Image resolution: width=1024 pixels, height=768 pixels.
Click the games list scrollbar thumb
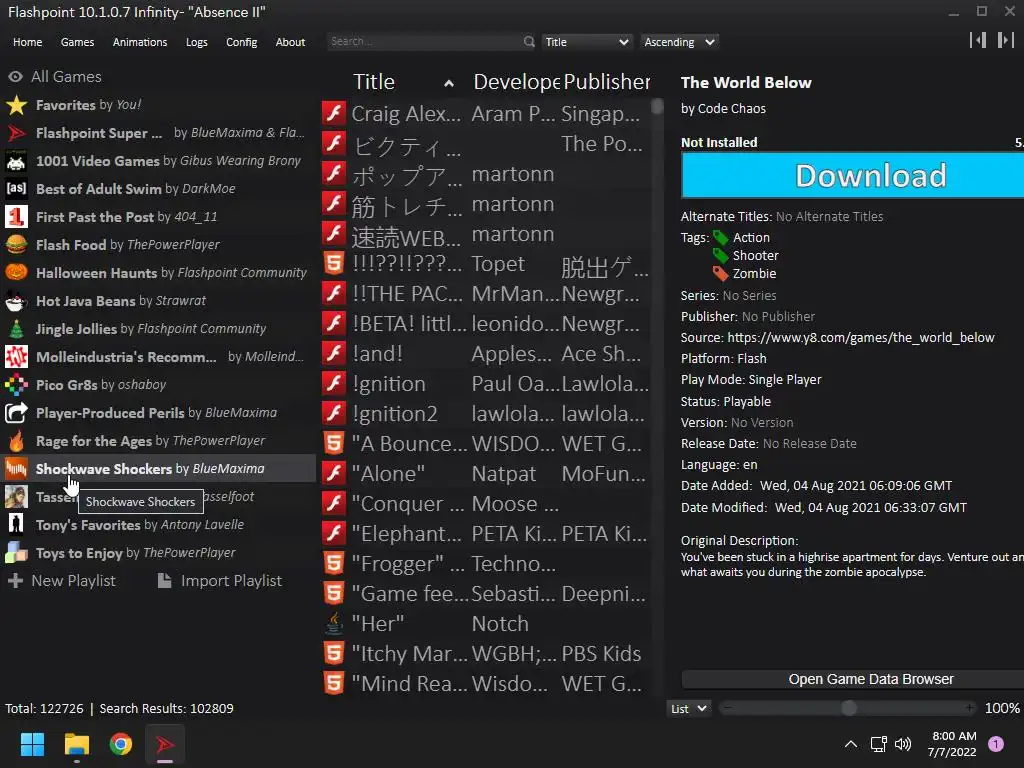pyautogui.click(x=657, y=106)
